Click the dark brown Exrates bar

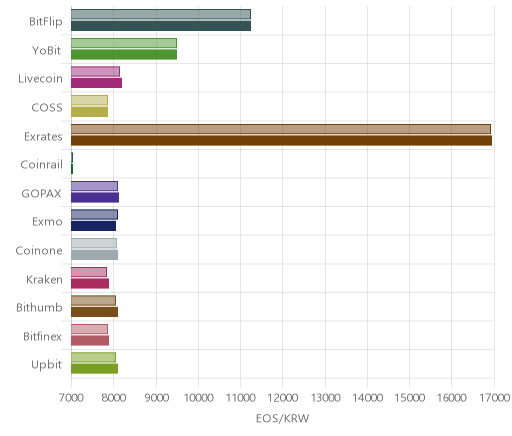281,140
